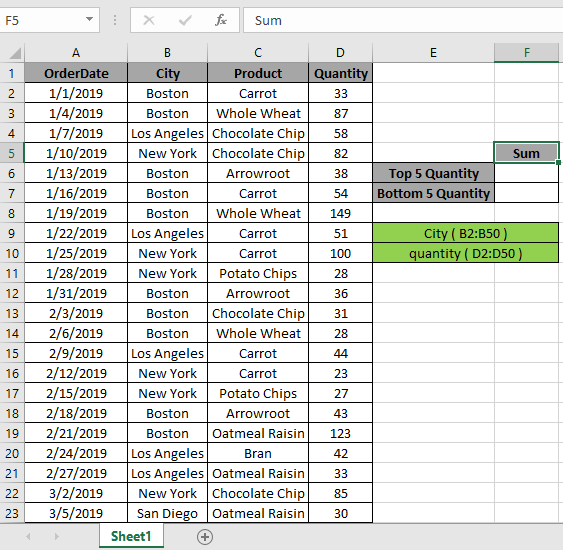Click the Select All corner triangle
This screenshot has width=563, height=550.
coord(15,53)
